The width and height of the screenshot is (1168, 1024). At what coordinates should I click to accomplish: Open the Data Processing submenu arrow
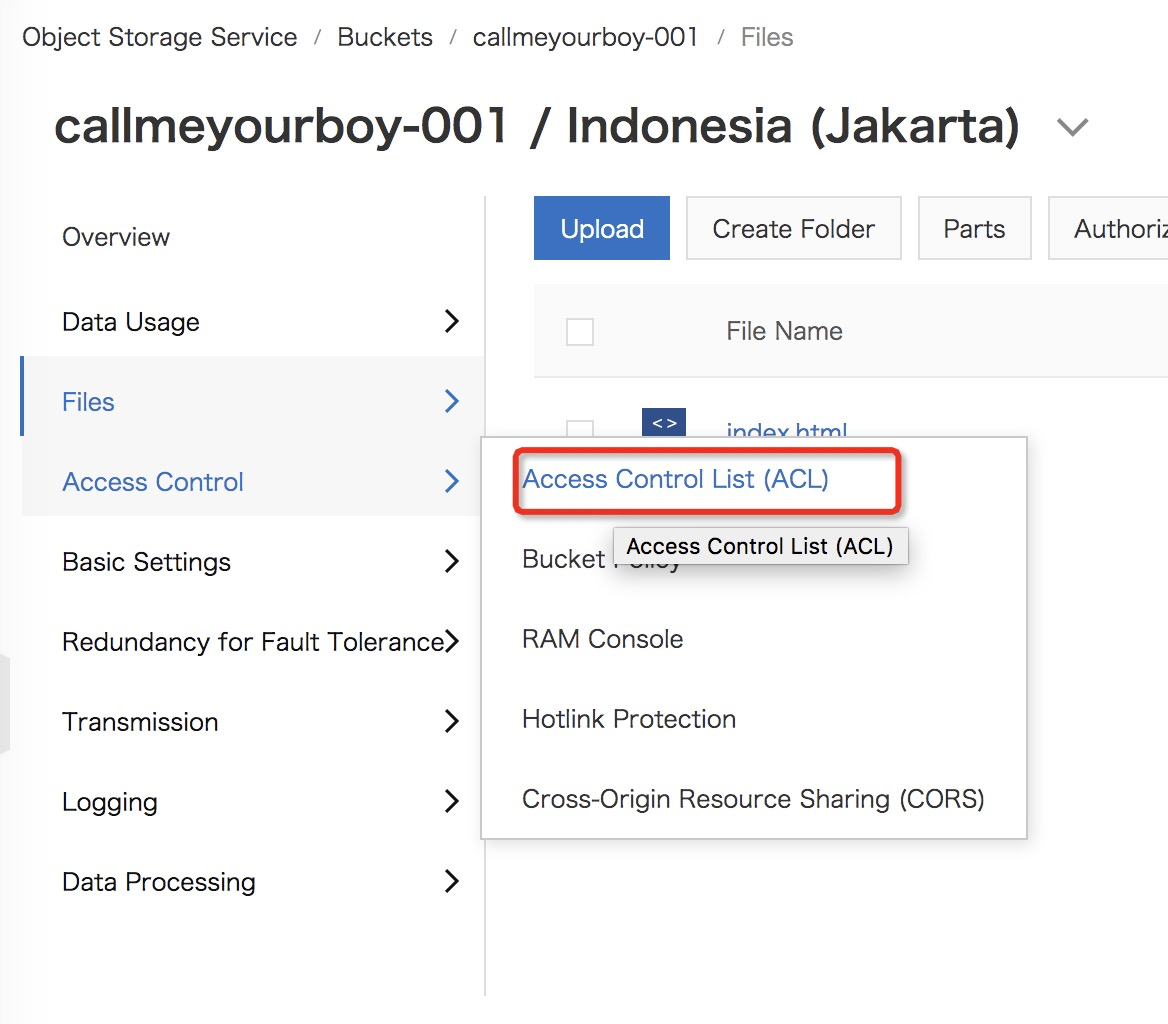tap(452, 881)
